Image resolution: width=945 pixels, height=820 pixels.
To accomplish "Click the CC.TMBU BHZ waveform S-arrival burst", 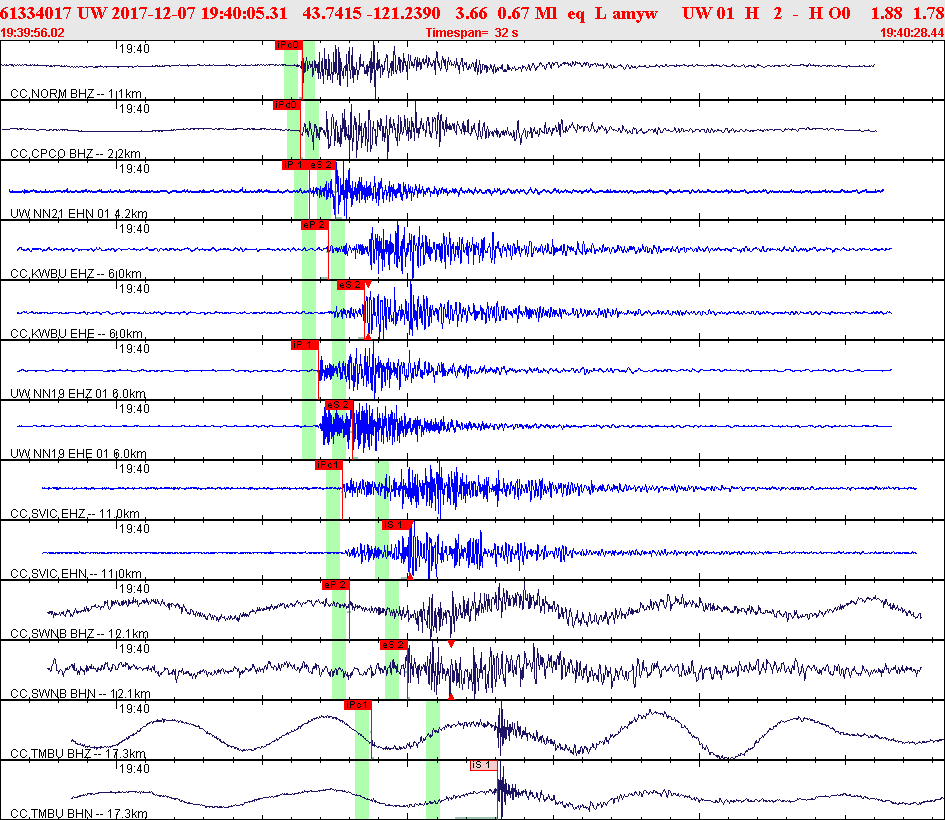I will (x=501, y=728).
